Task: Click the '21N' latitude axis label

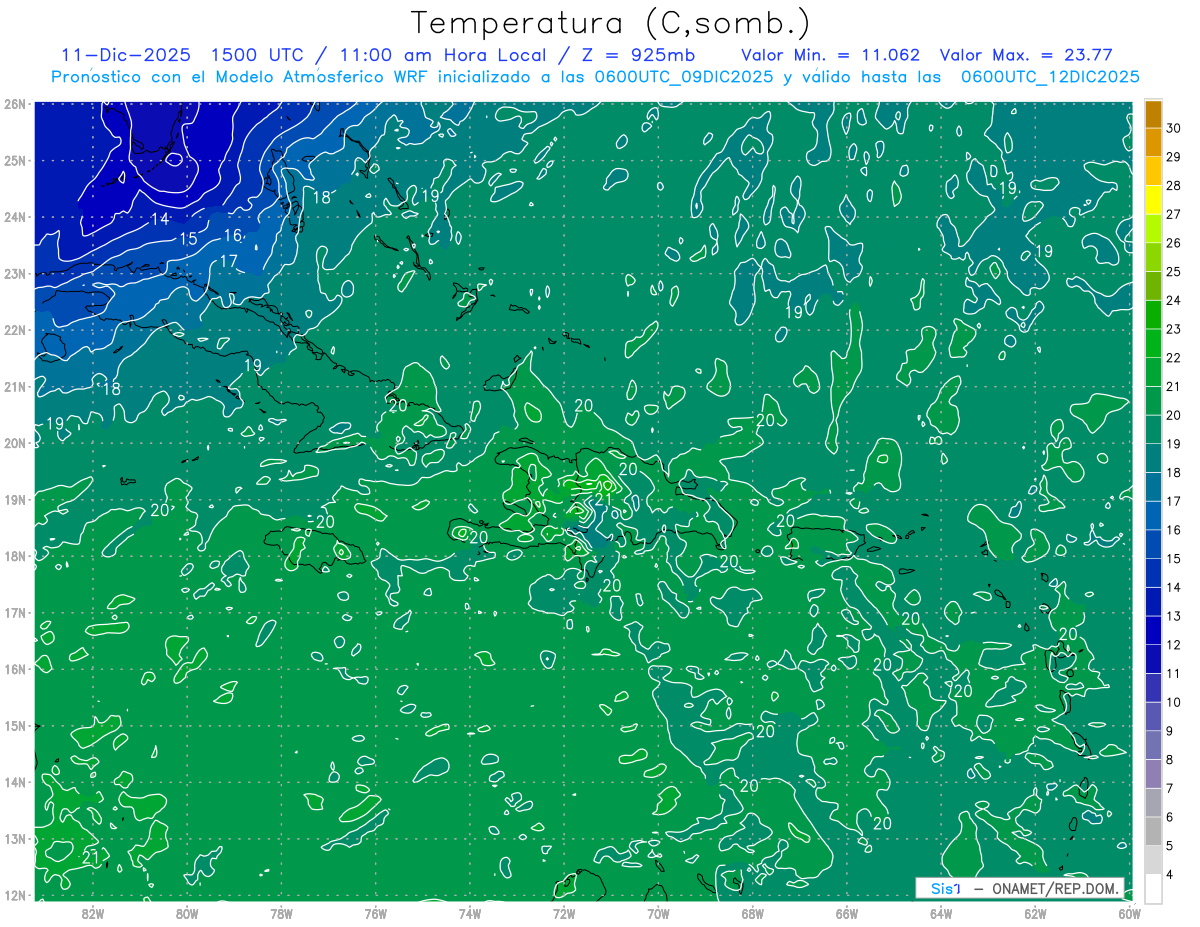Action: pos(14,386)
